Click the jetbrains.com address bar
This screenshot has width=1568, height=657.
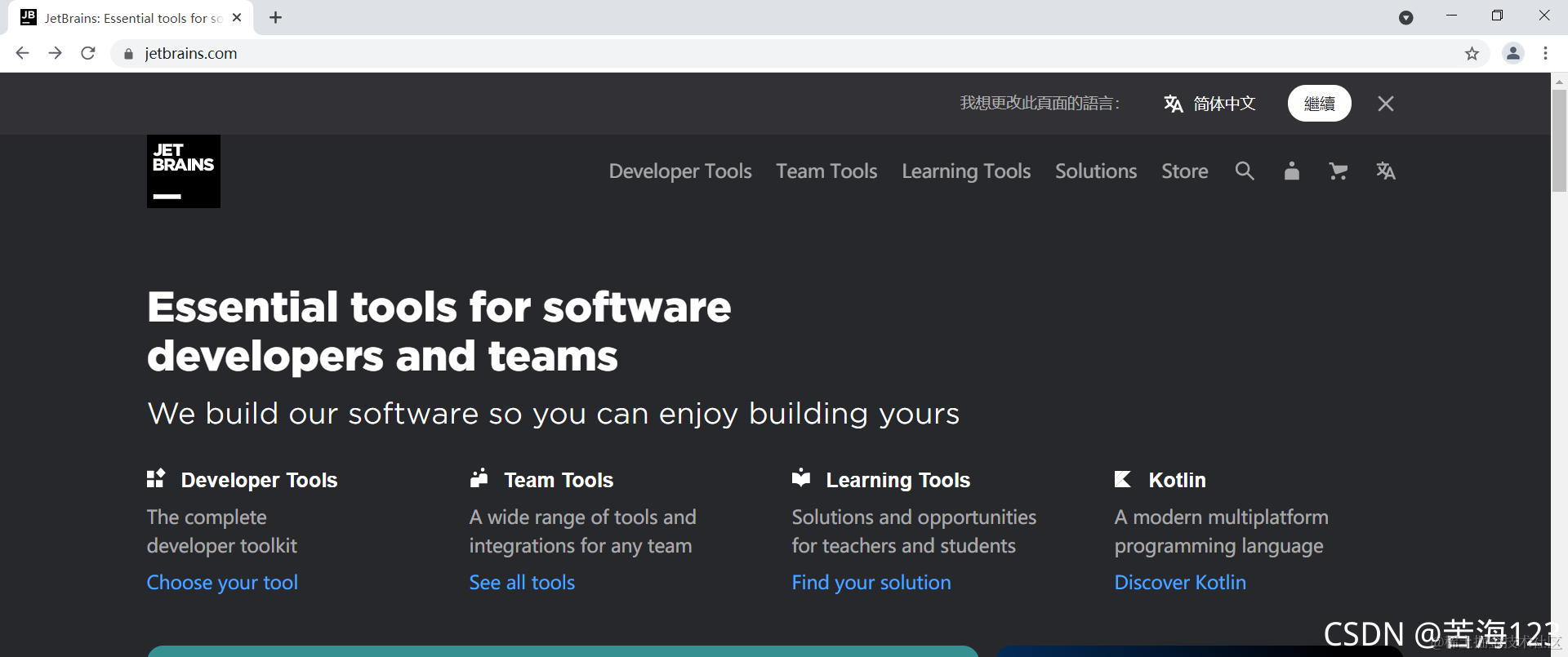tap(800, 53)
